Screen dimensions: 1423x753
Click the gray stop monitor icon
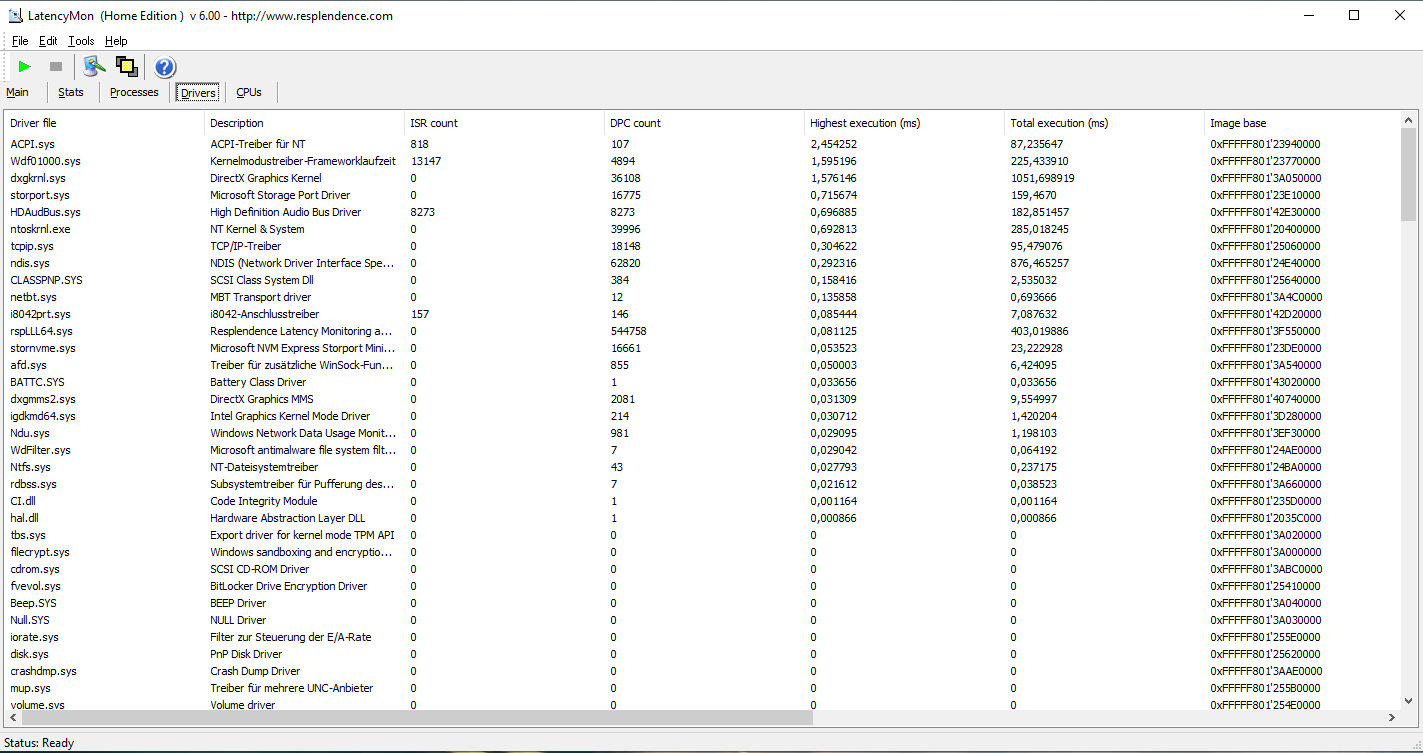[56, 67]
